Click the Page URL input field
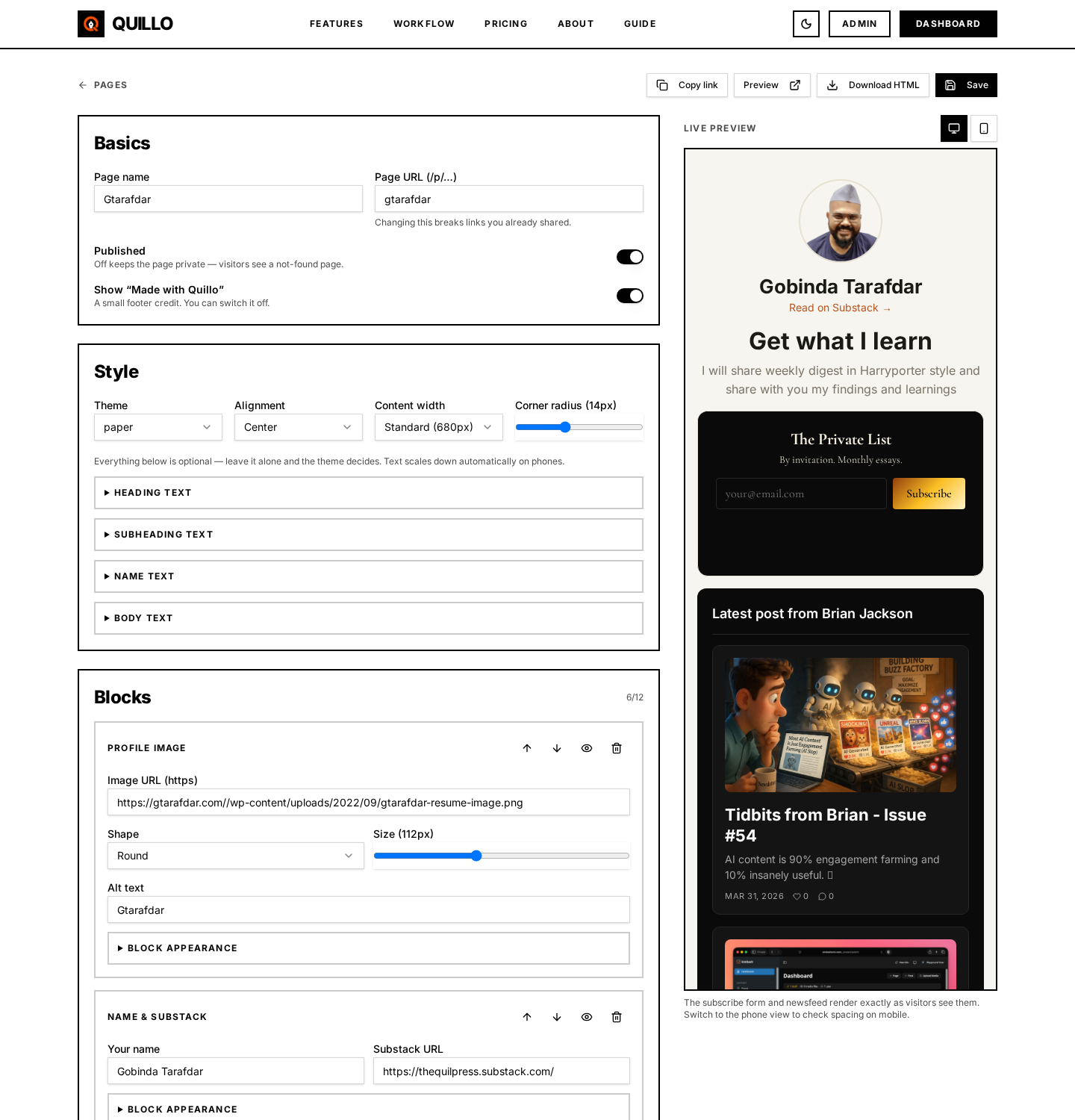Image resolution: width=1075 pixels, height=1120 pixels. (509, 199)
